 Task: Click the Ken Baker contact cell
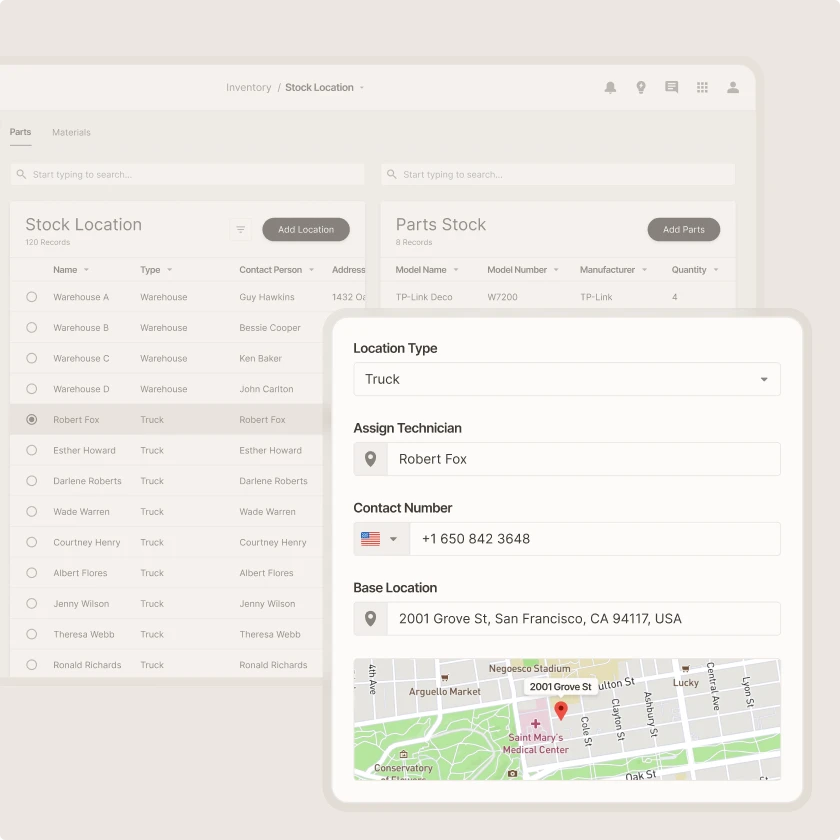[260, 358]
